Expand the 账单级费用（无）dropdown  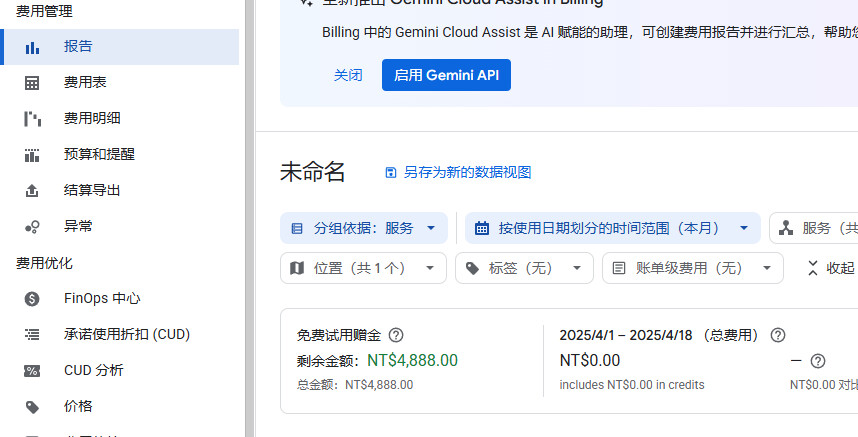click(x=692, y=268)
